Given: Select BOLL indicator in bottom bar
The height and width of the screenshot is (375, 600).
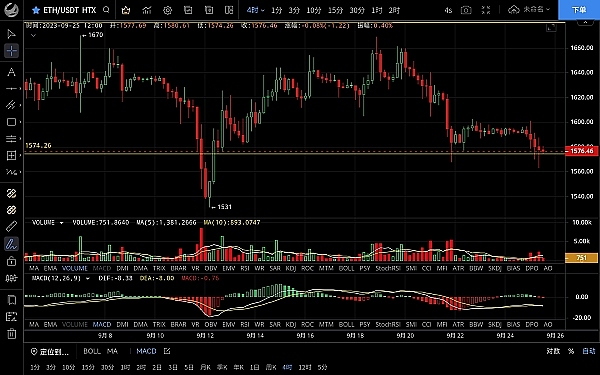Looking at the screenshot, I should (92, 351).
